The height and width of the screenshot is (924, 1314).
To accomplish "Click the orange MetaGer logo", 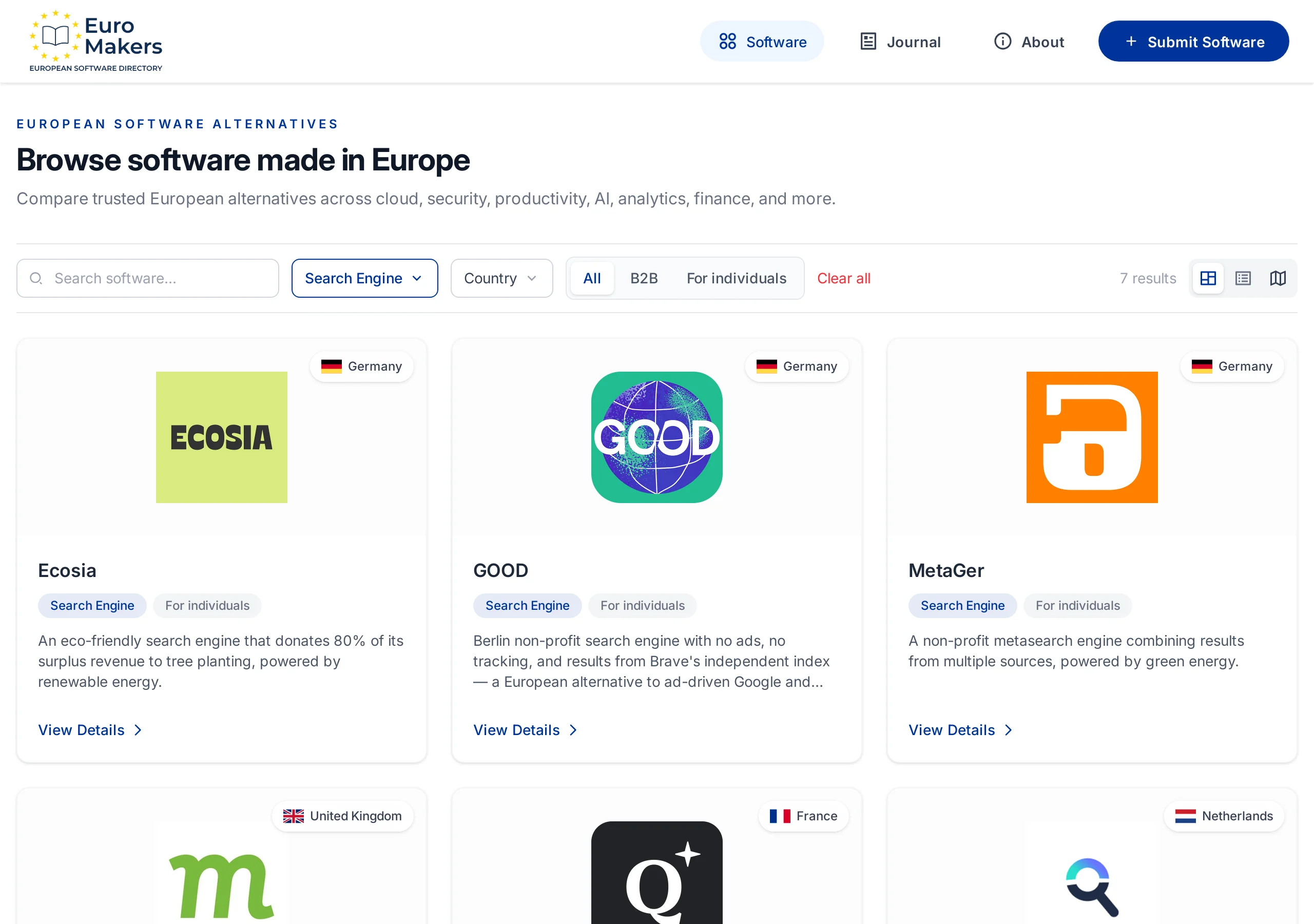I will point(1092,437).
